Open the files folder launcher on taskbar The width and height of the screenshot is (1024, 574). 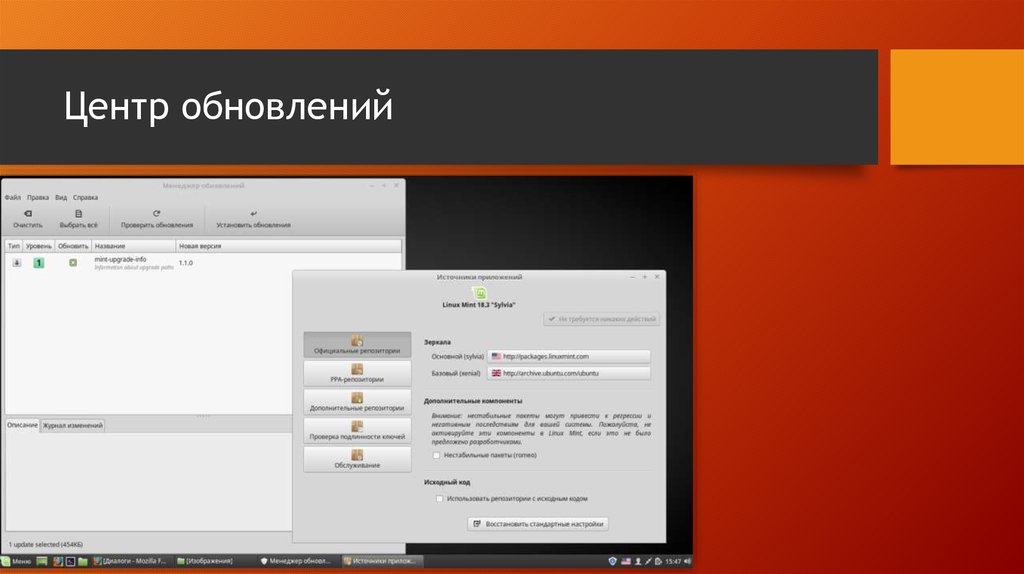click(x=83, y=561)
